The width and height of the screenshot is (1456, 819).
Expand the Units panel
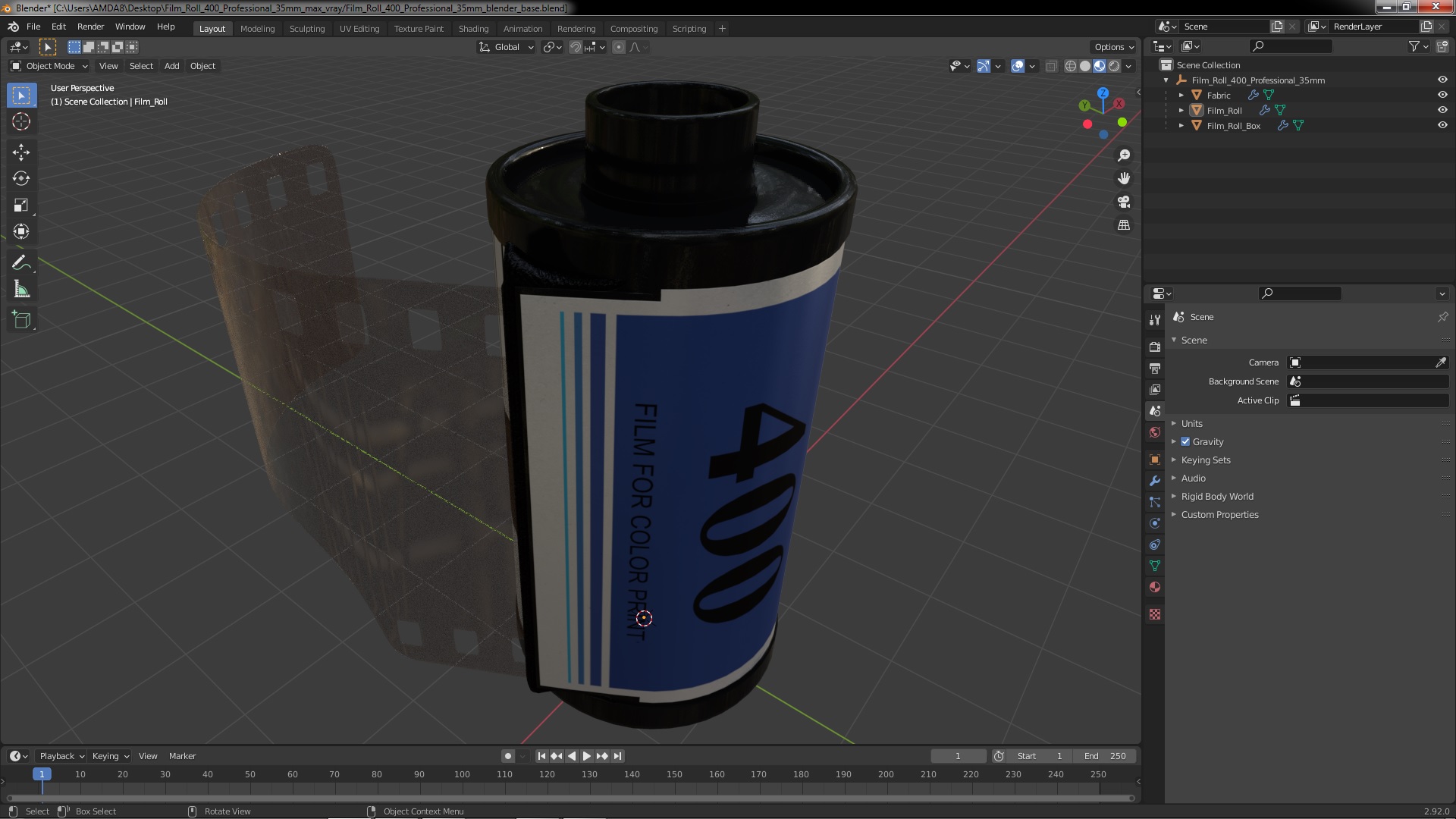(x=1191, y=424)
